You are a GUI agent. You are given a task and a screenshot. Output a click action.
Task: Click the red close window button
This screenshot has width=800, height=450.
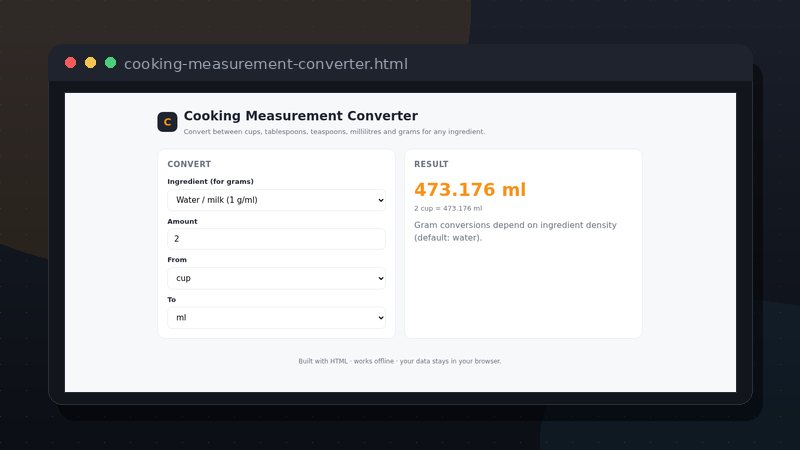pyautogui.click(x=70, y=63)
